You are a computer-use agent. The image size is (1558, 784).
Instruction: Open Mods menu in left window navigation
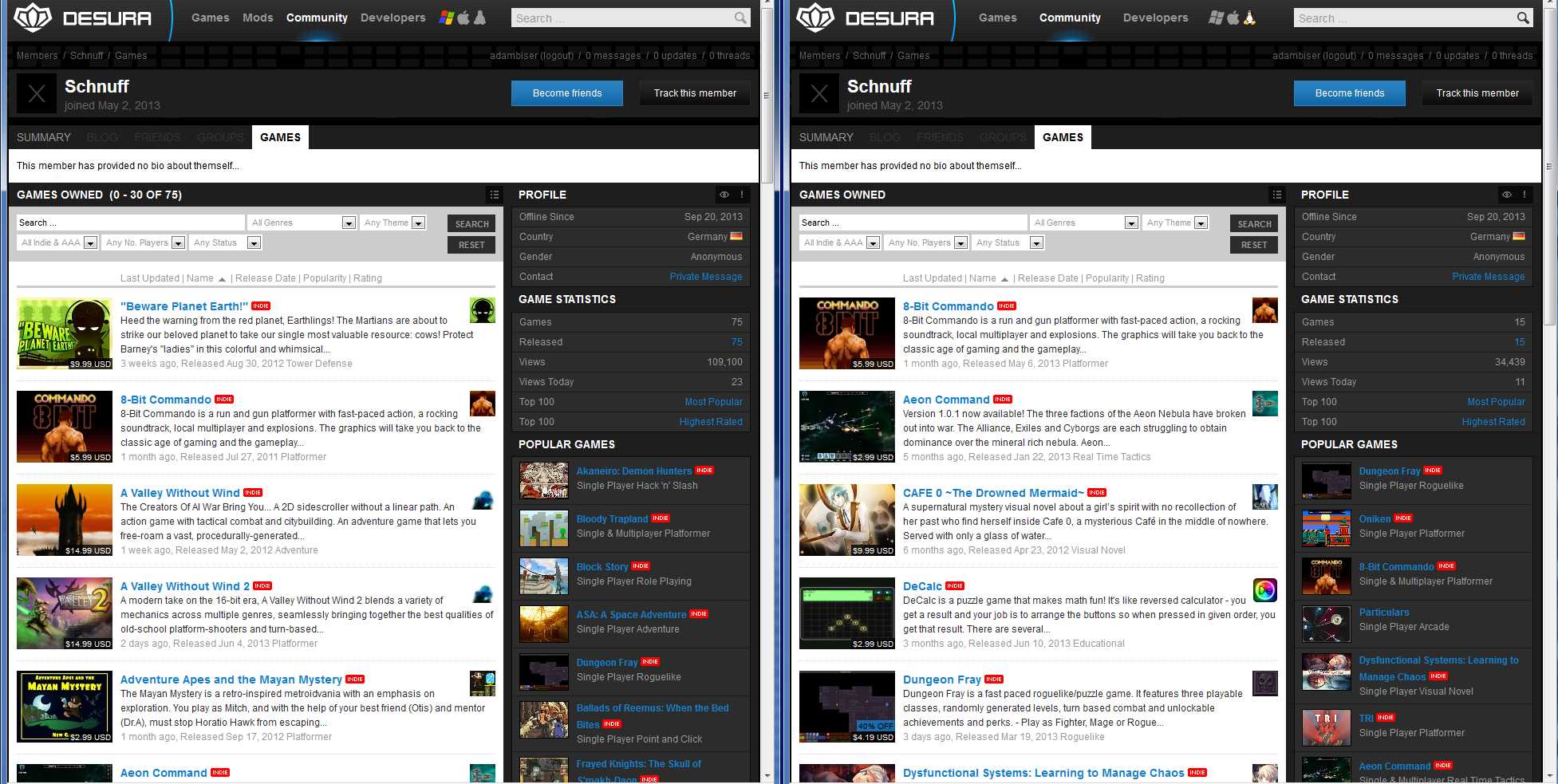pos(258,18)
